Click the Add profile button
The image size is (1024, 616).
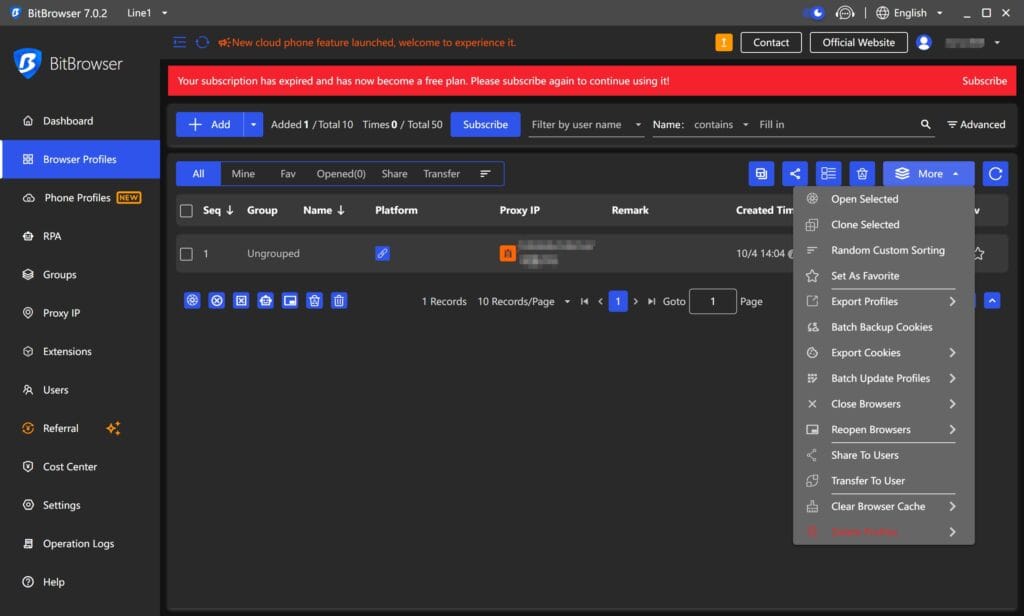210,124
